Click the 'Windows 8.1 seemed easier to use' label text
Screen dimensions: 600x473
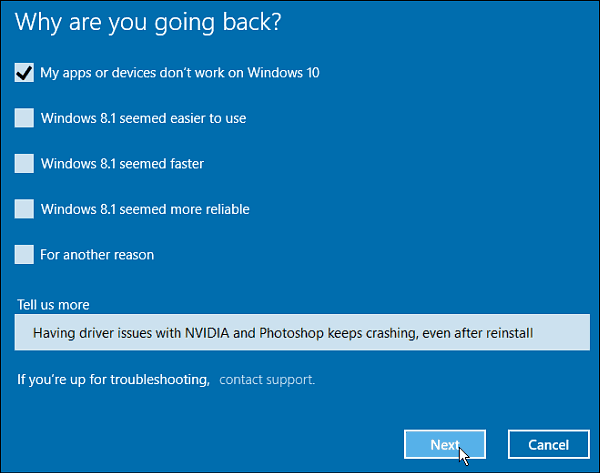(x=143, y=118)
